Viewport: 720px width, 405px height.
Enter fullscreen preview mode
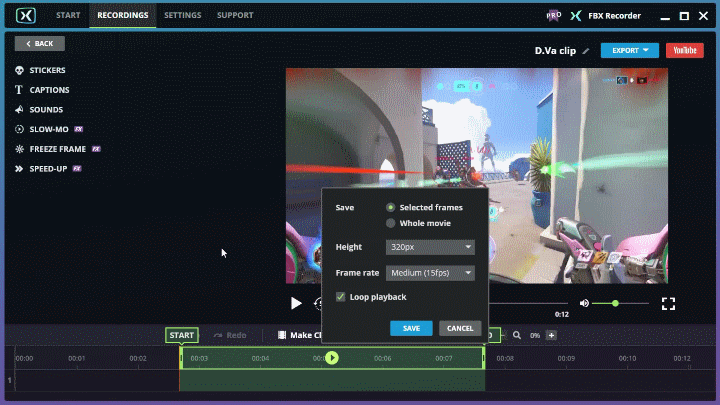pyautogui.click(x=668, y=304)
